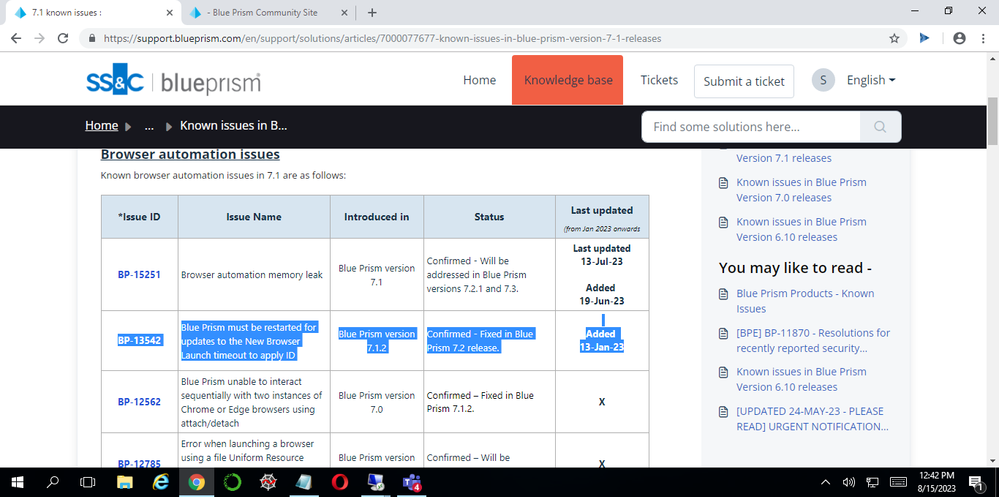The height and width of the screenshot is (497, 999).
Task: Switch to the Blue Prism Community Site tab
Action: pyautogui.click(x=265, y=13)
